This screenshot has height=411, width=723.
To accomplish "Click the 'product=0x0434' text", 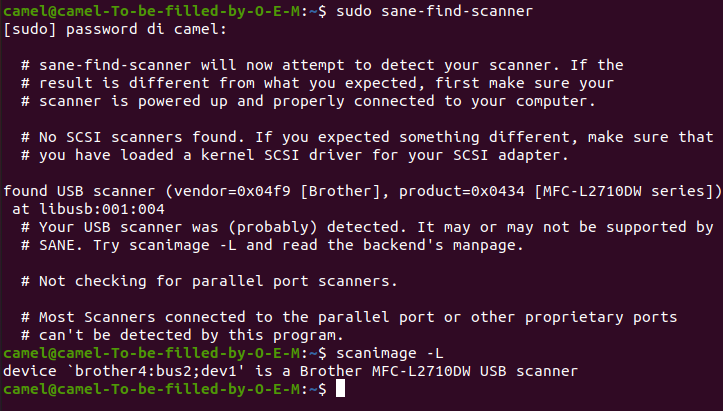I will (462, 191).
